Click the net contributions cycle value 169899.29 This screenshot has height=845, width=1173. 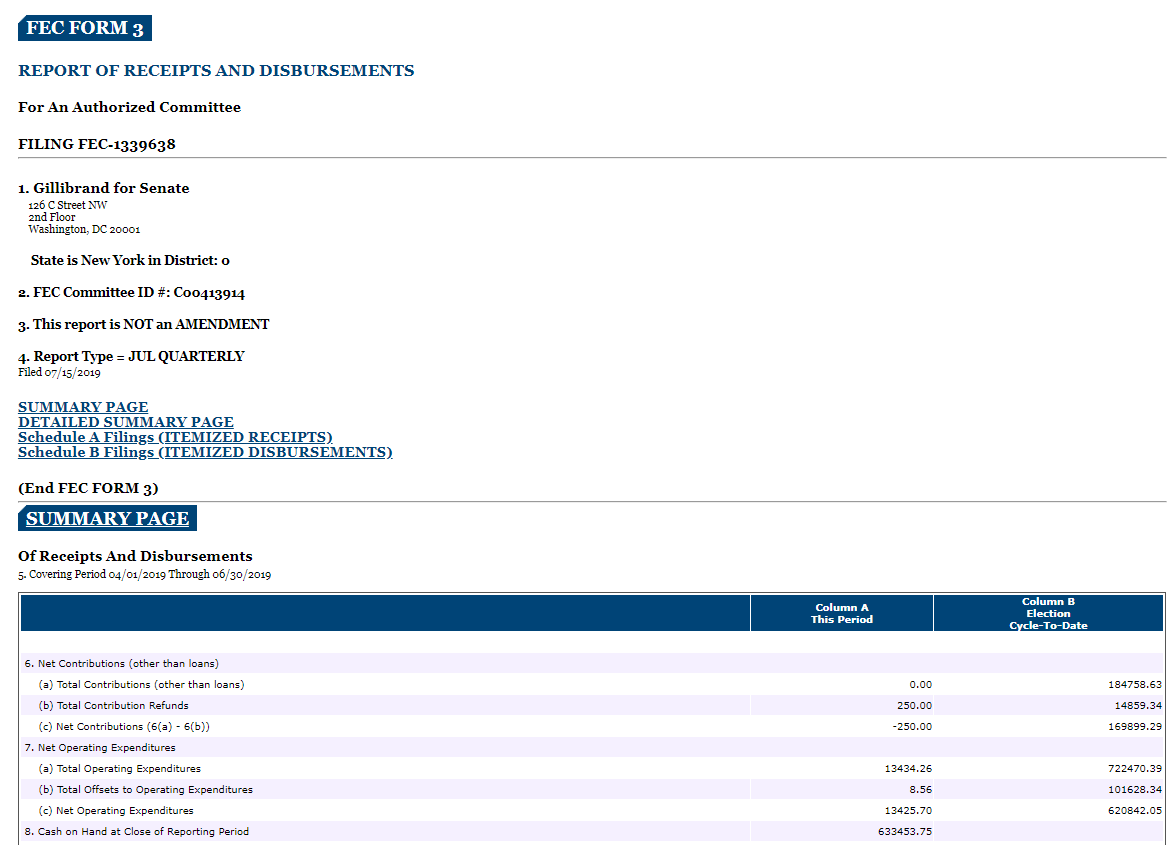coord(1135,726)
